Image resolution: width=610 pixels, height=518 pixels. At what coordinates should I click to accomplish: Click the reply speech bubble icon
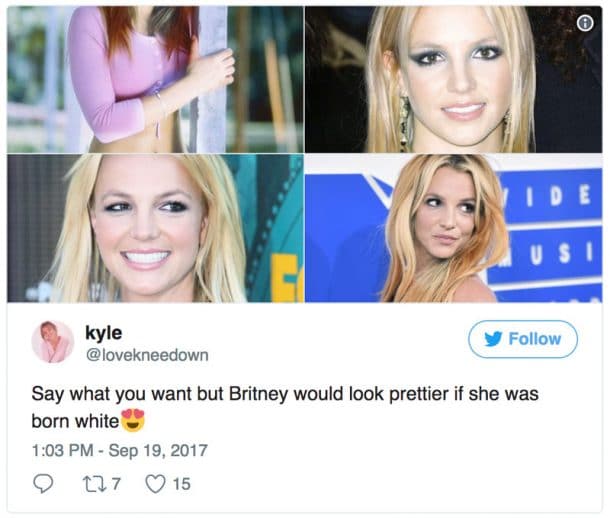(x=43, y=484)
